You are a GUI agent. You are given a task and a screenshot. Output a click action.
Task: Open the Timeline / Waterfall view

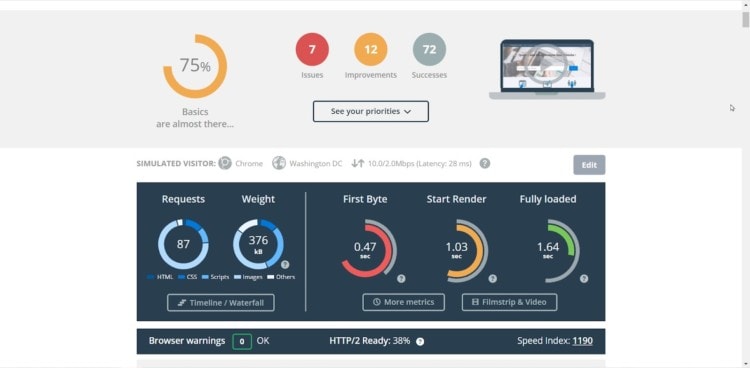[221, 303]
